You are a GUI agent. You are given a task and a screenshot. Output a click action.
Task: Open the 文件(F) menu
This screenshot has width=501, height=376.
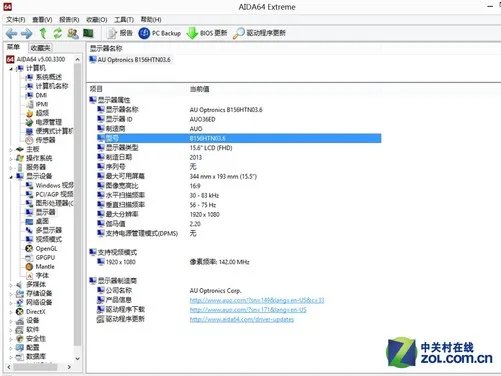pyautogui.click(x=16, y=20)
